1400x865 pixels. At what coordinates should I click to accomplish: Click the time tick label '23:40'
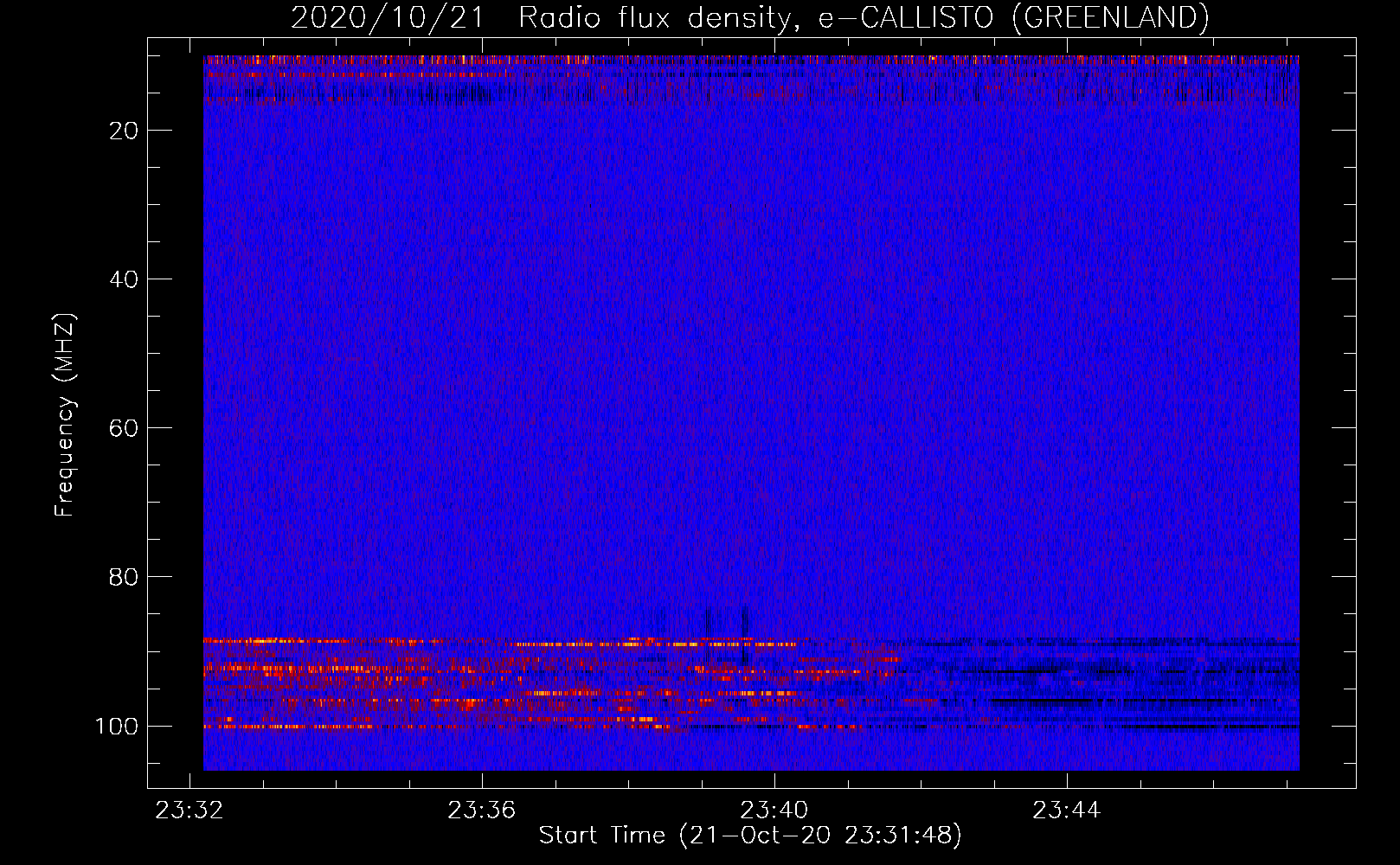tap(774, 811)
